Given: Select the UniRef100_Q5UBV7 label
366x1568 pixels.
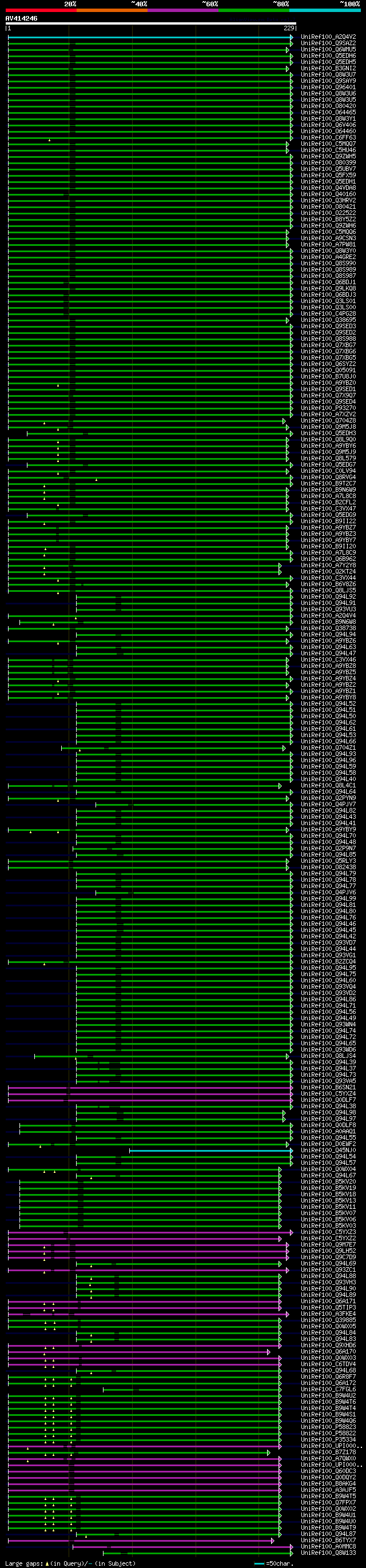Looking at the screenshot, I should point(328,169).
